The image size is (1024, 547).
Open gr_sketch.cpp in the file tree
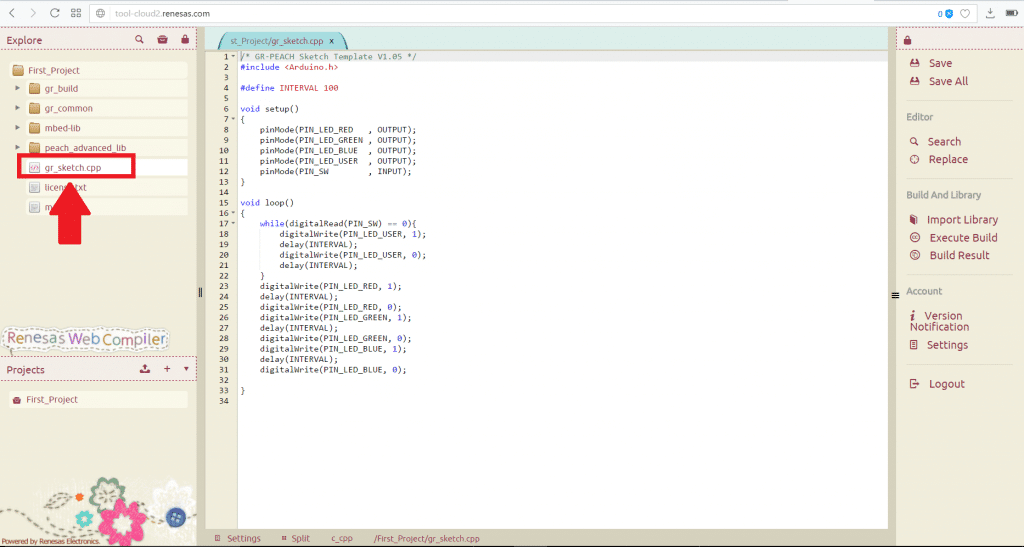(x=73, y=167)
